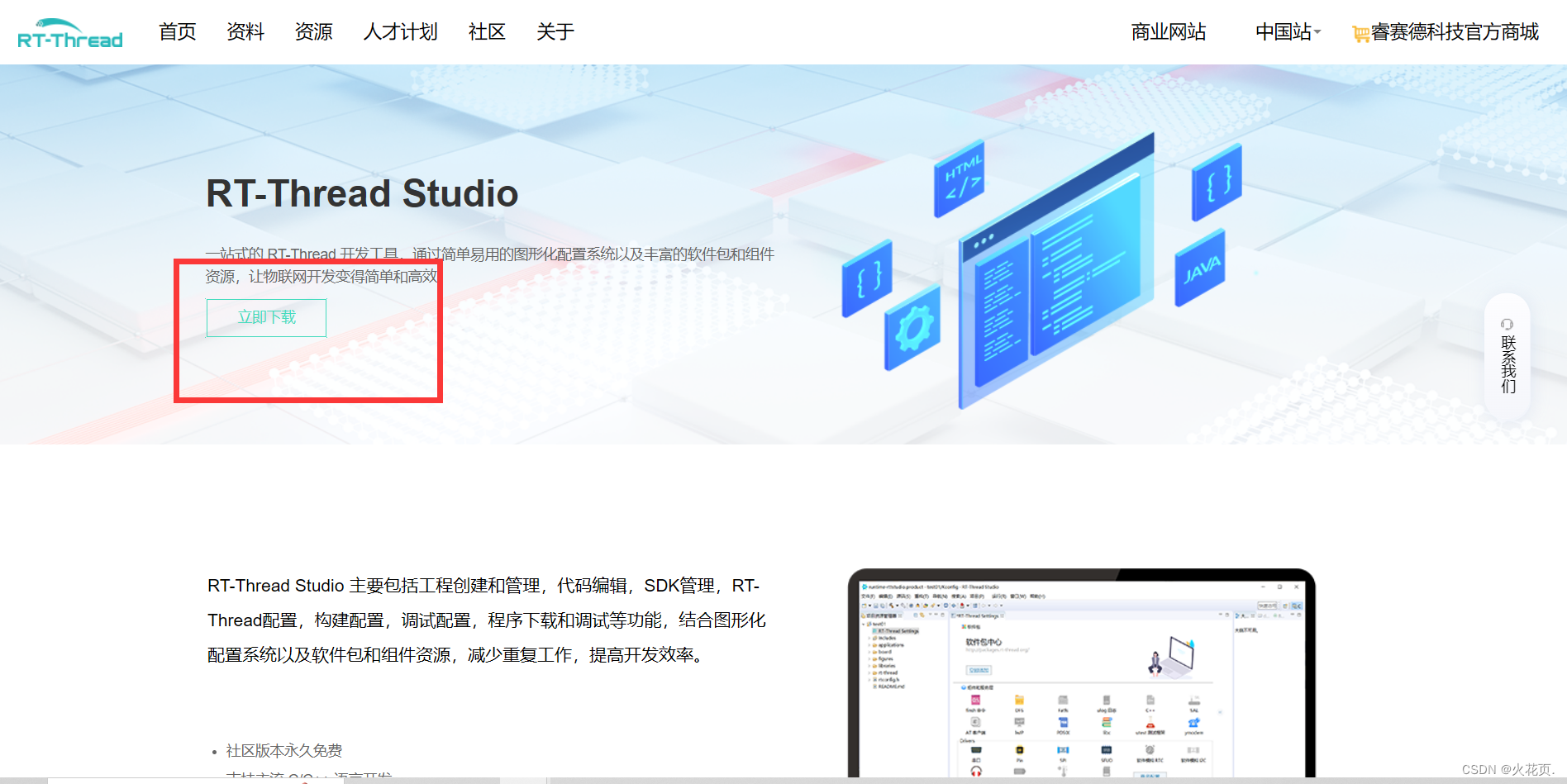Select the 人才计划 navigation item
Viewport: 1567px width, 784px height.
tap(400, 32)
